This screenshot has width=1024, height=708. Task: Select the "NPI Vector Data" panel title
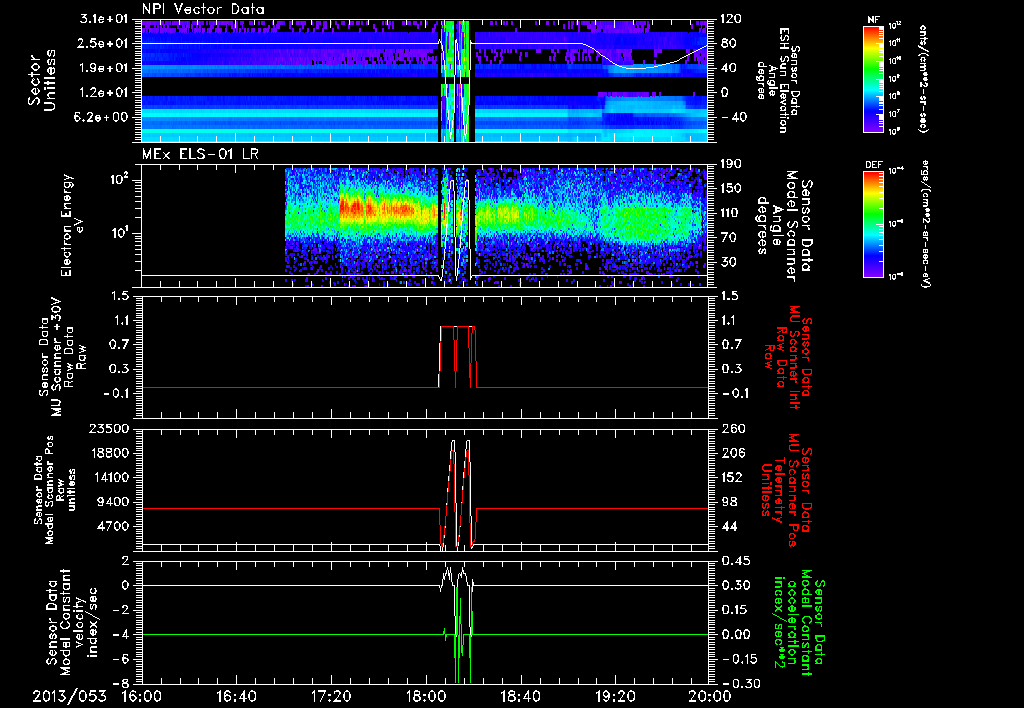(204, 9)
